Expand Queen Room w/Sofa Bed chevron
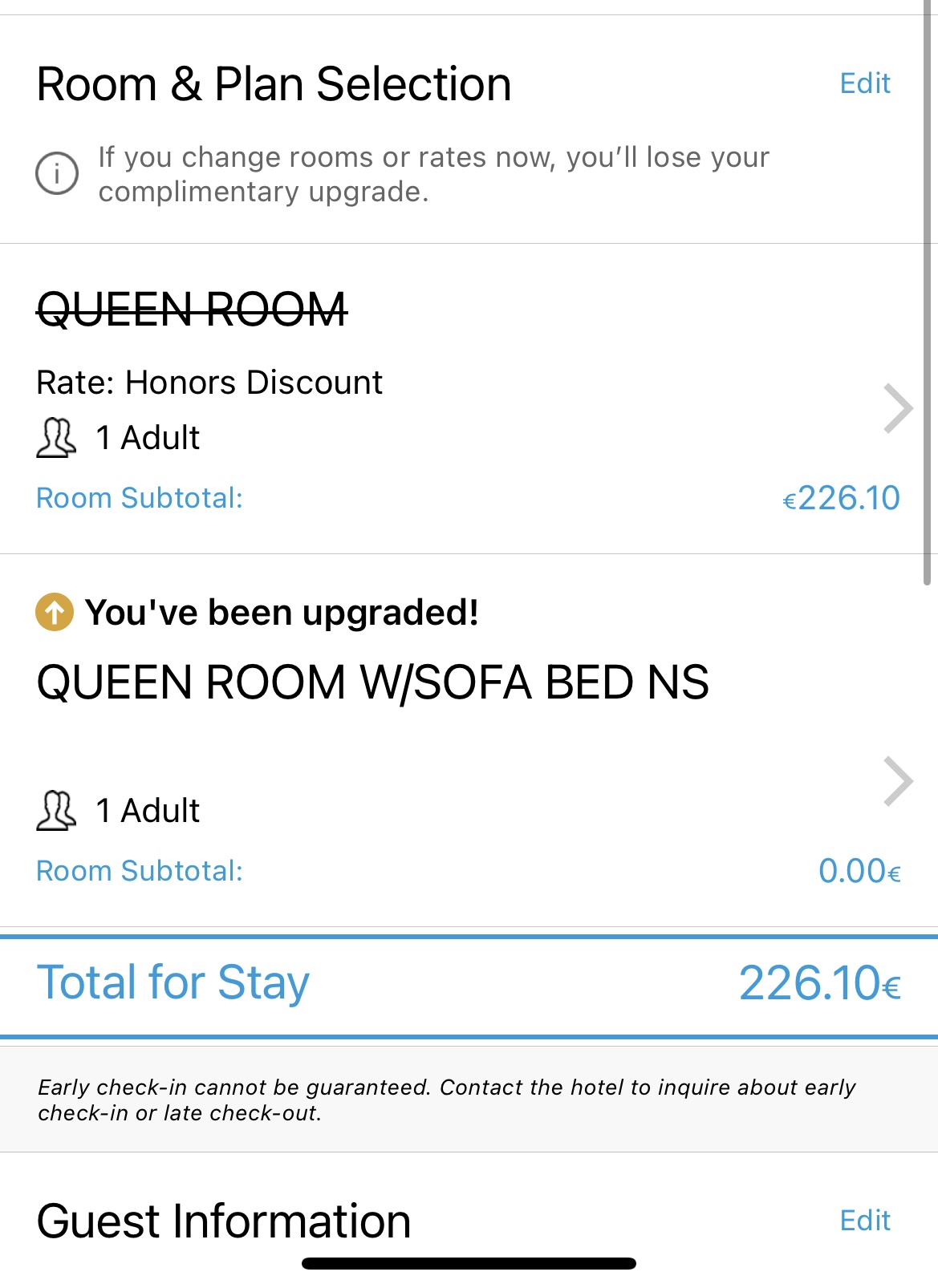 (898, 781)
